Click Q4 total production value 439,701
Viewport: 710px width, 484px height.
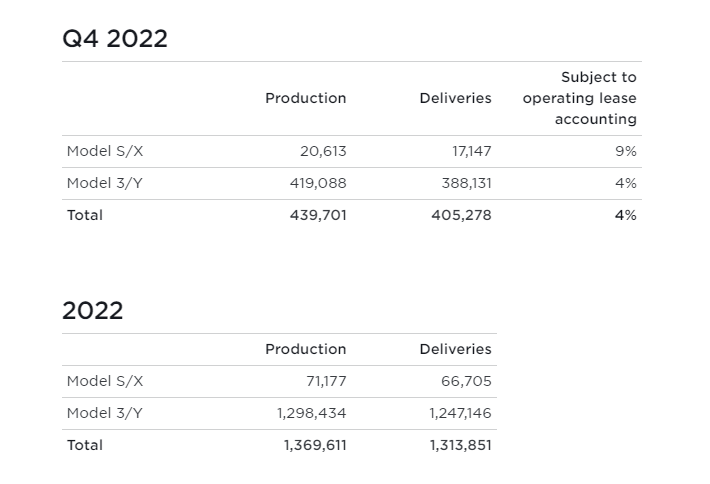318,215
